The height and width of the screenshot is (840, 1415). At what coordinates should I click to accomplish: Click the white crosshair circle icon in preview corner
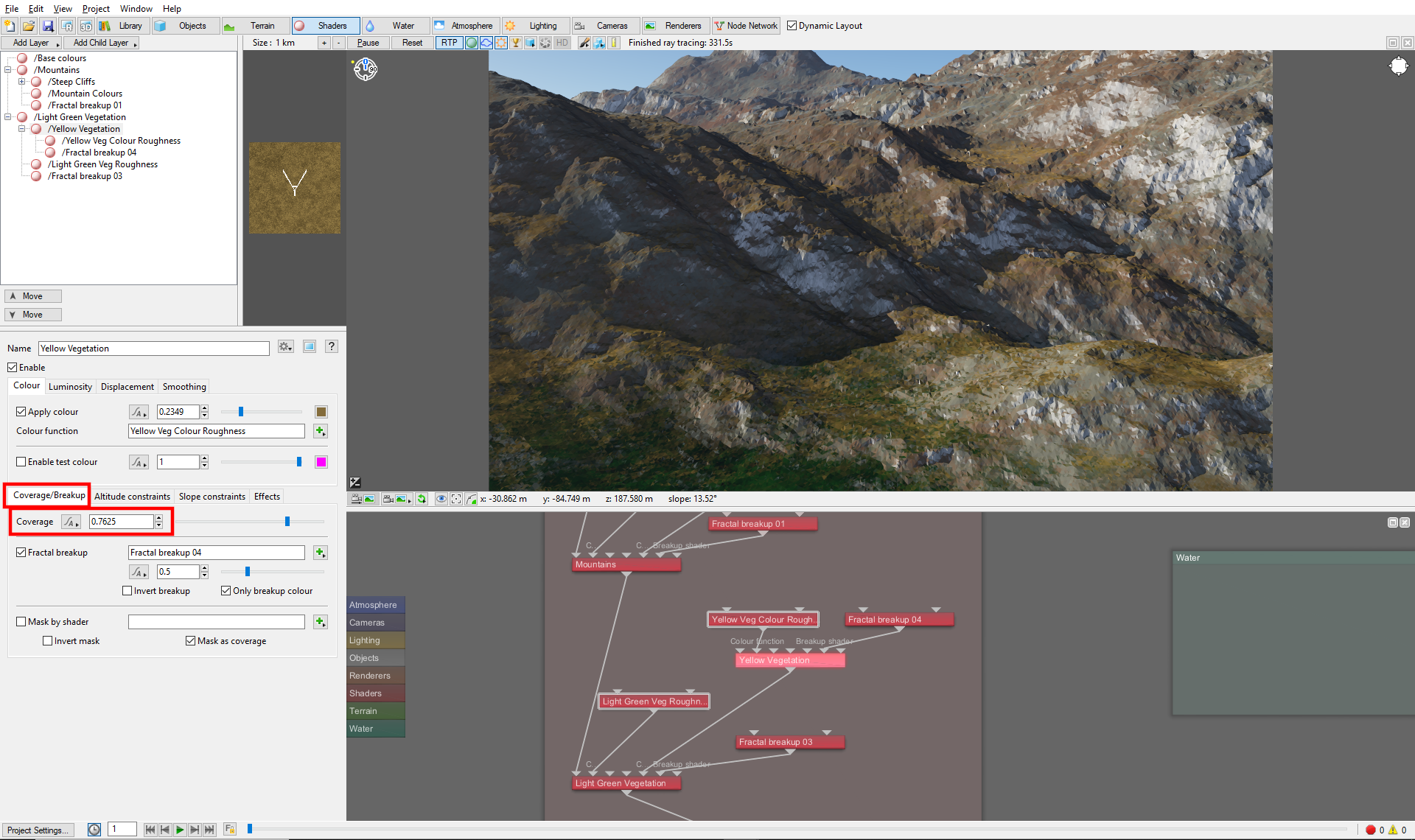point(1398,66)
